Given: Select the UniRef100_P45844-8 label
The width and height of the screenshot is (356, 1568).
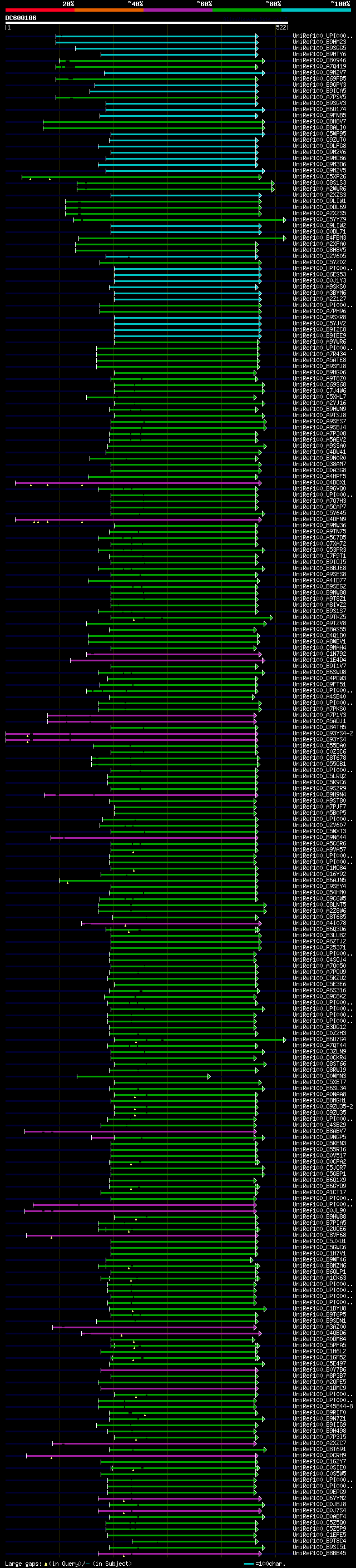Looking at the screenshot, I should (323, 1407).
